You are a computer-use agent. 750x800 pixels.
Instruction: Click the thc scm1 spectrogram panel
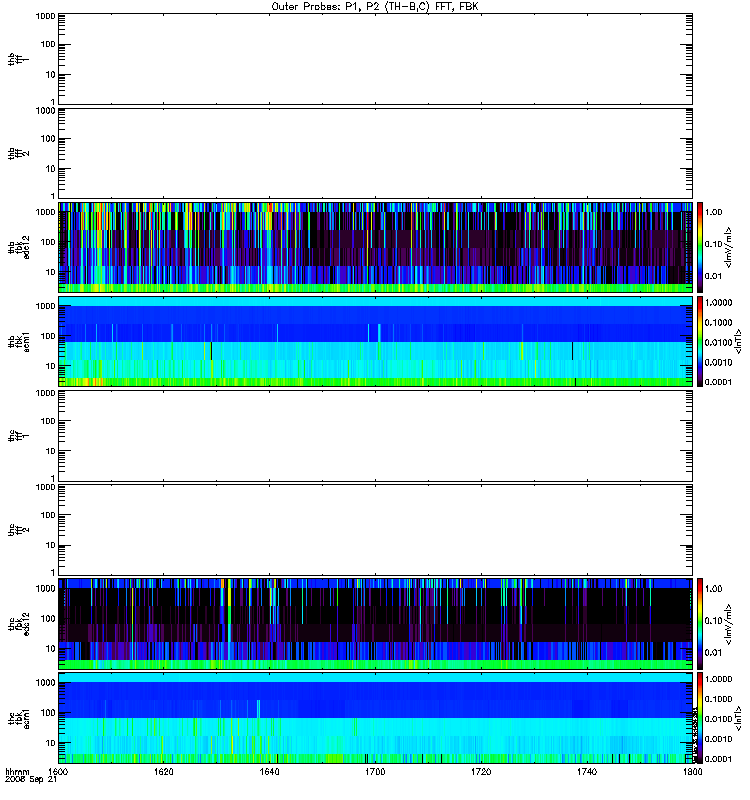(x=376, y=718)
